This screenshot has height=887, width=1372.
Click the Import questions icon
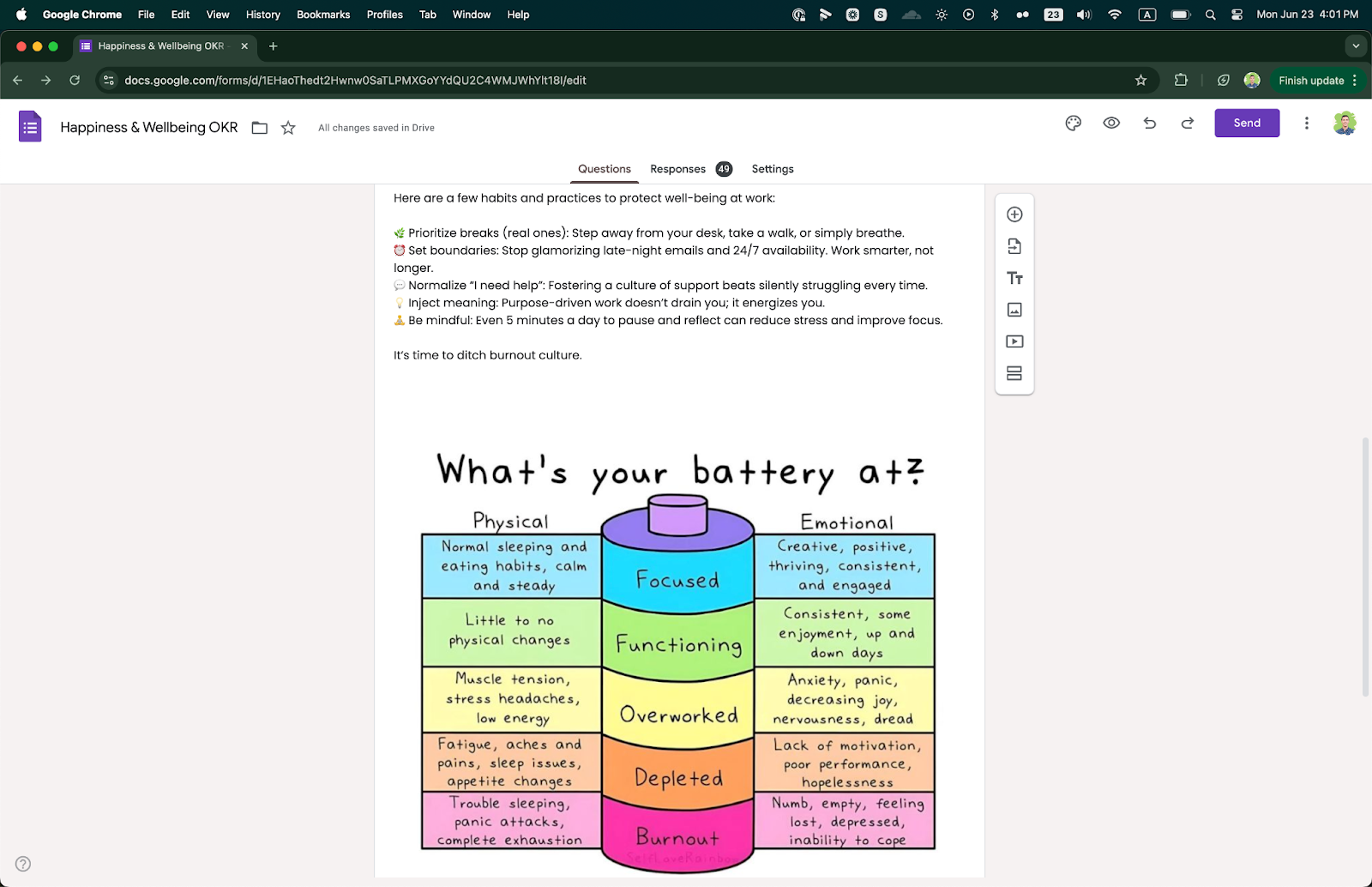pos(1014,246)
